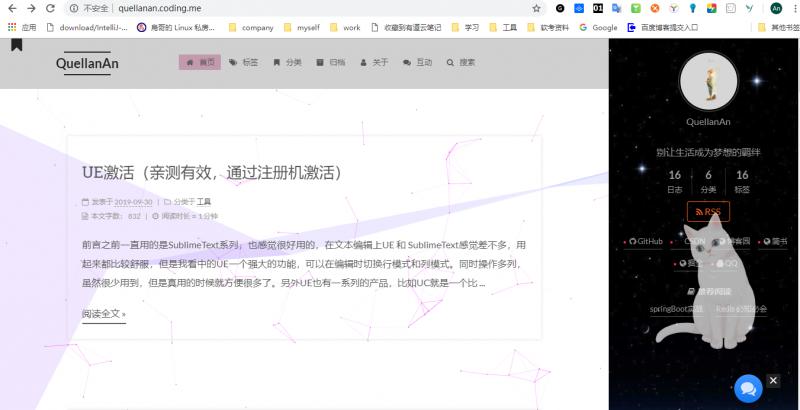Open the 标签 tags navigation item
The image size is (800, 410).
[243, 62]
